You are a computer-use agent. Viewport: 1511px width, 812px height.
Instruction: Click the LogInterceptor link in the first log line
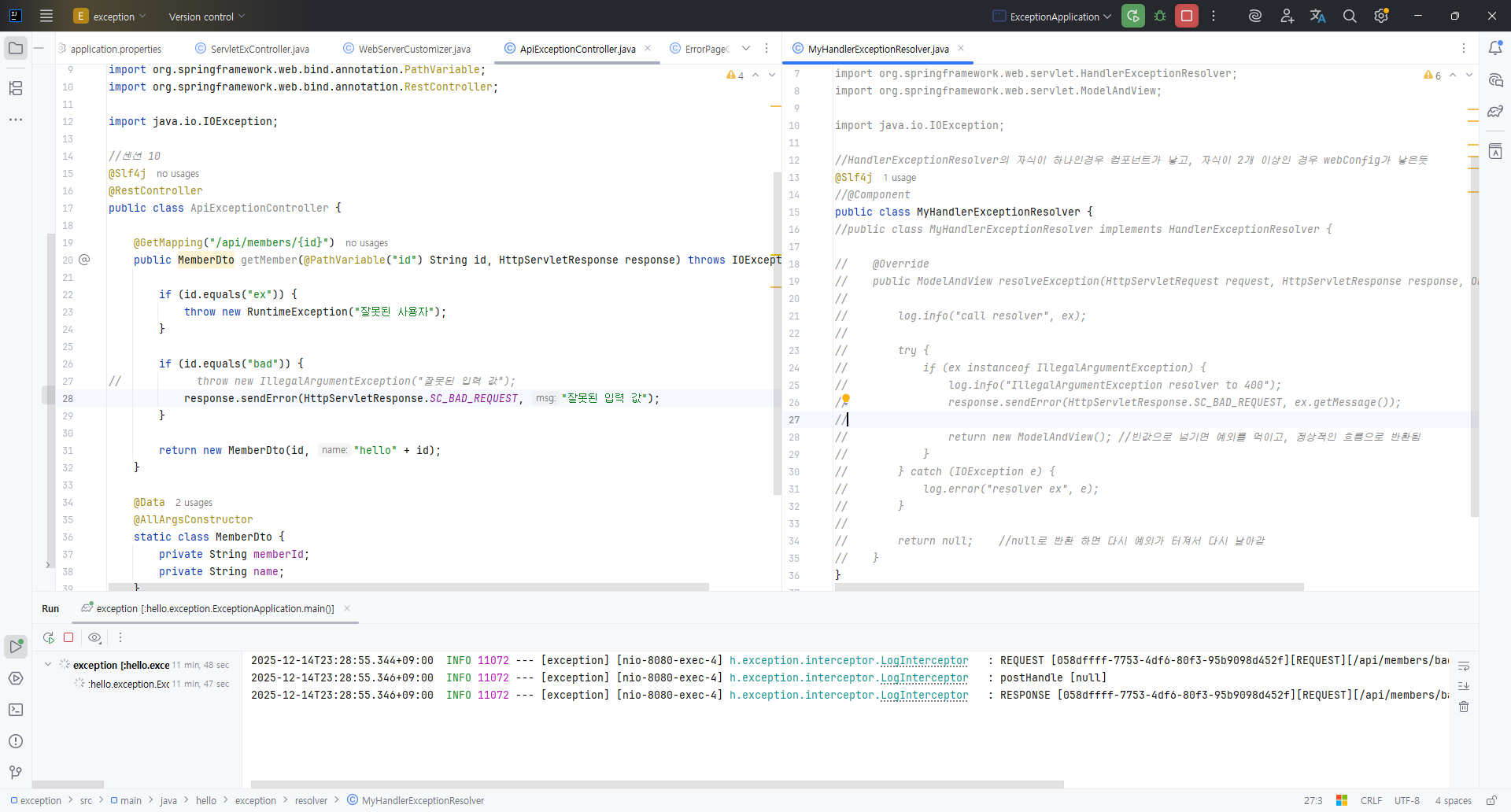[924, 660]
